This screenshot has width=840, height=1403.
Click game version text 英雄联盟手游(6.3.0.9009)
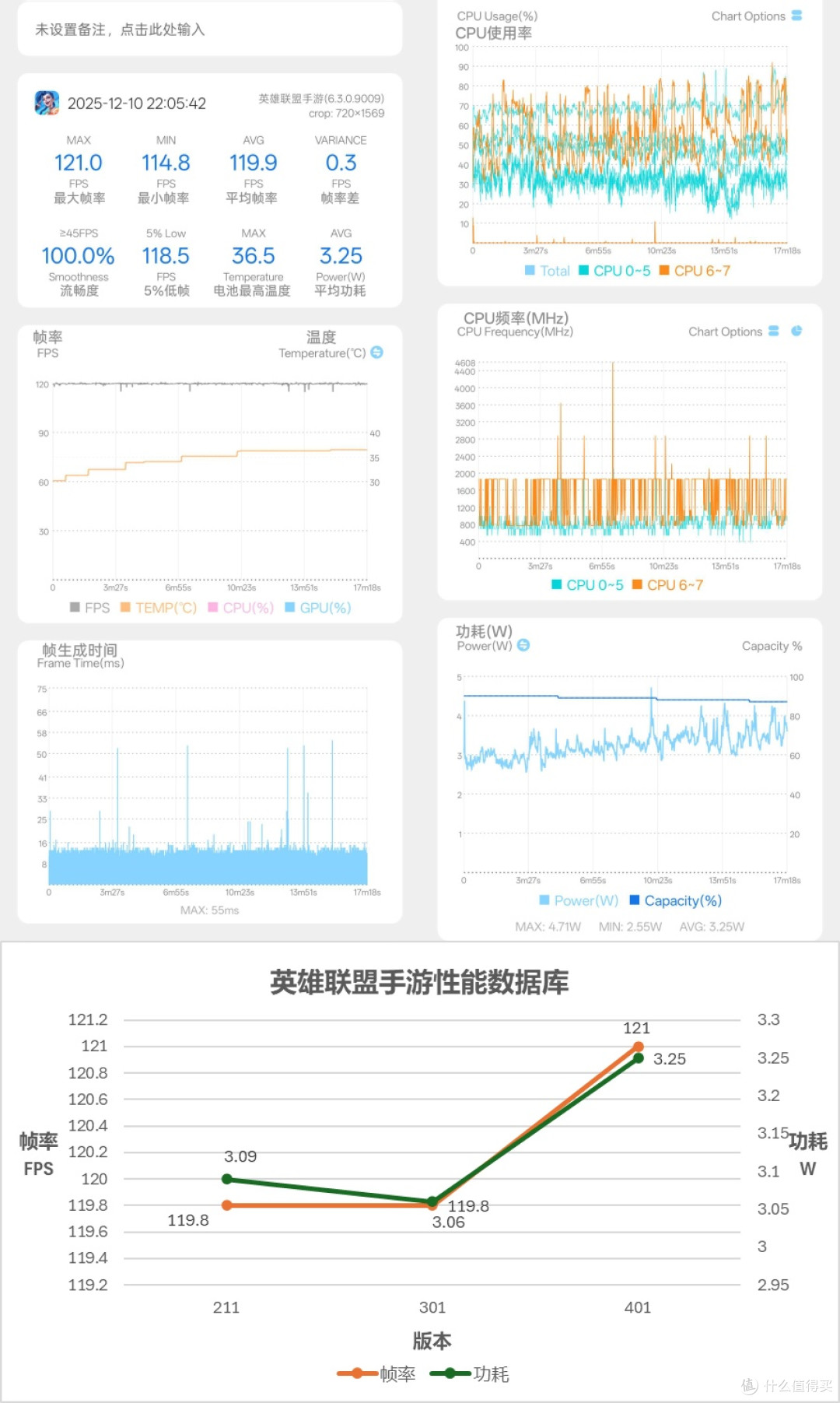pos(321,99)
